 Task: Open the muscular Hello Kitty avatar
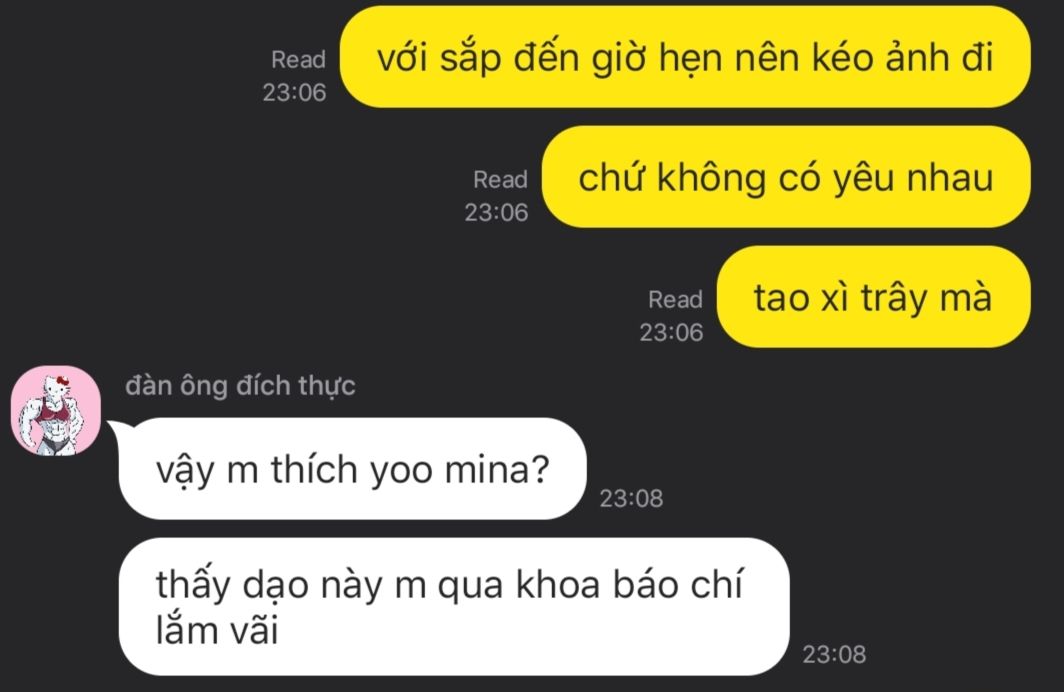click(x=56, y=410)
